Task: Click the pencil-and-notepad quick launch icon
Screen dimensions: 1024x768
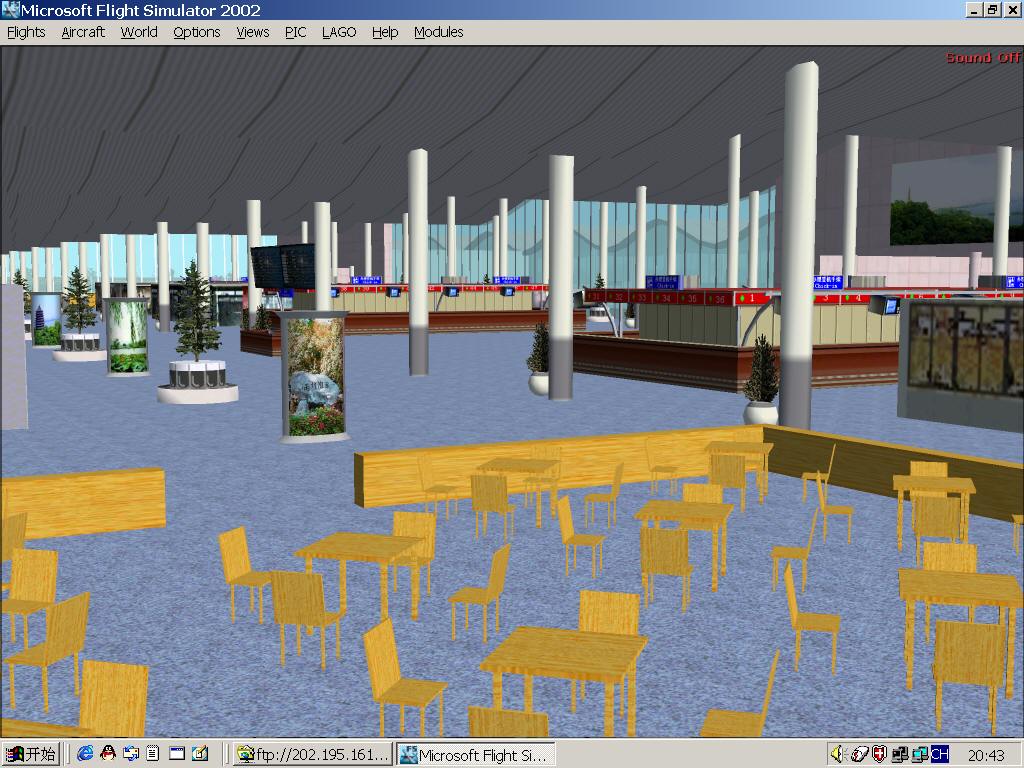Action: [200, 754]
